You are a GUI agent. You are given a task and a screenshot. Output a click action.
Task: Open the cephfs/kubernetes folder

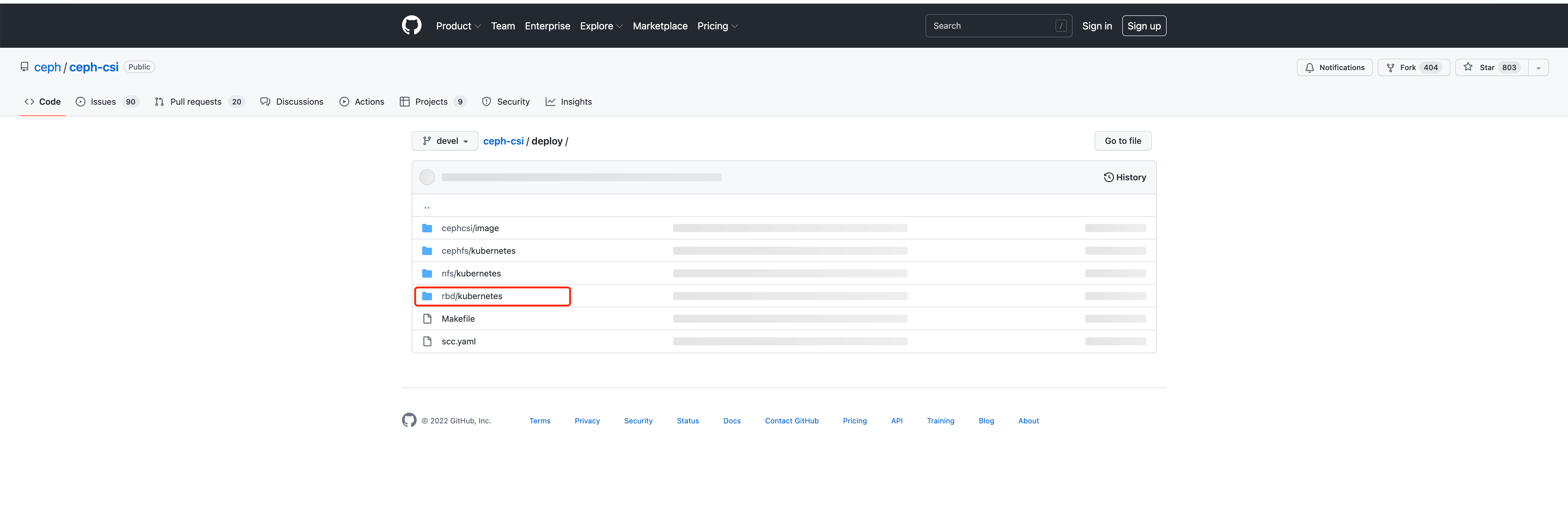coord(479,250)
